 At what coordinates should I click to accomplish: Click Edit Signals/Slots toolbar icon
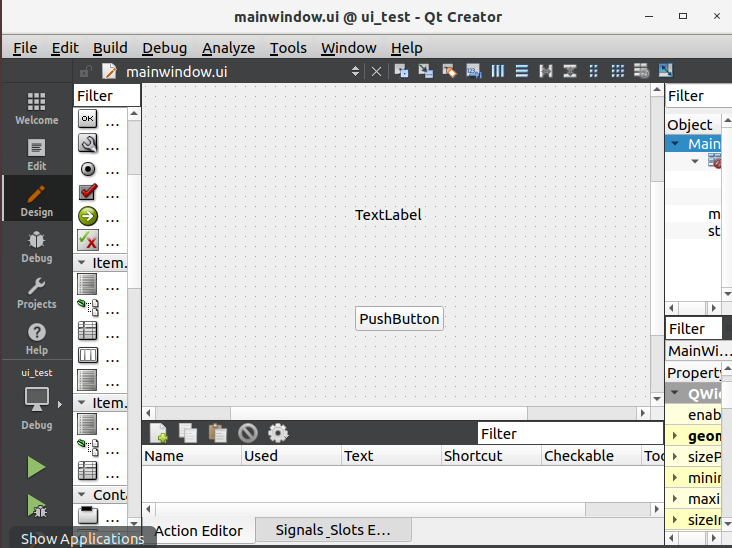coord(425,71)
